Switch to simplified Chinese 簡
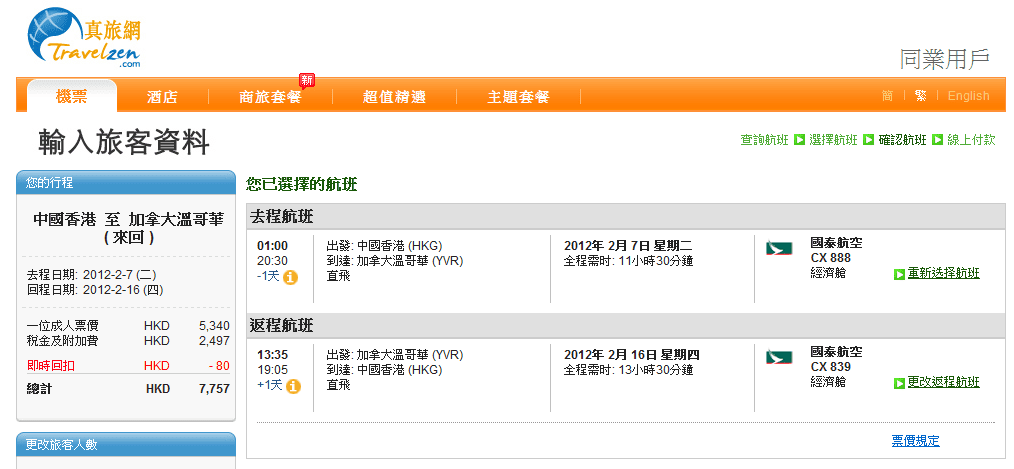This screenshot has width=1014, height=469. pos(887,96)
